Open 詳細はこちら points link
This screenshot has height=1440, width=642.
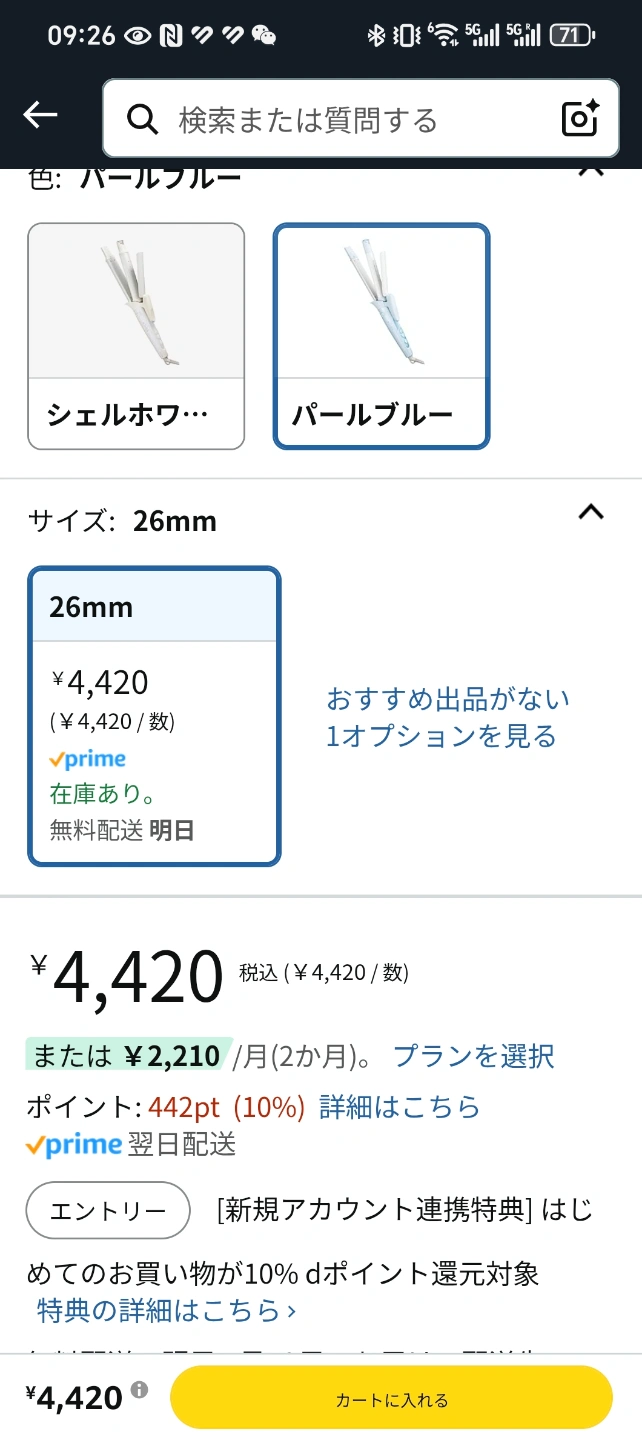(399, 1107)
